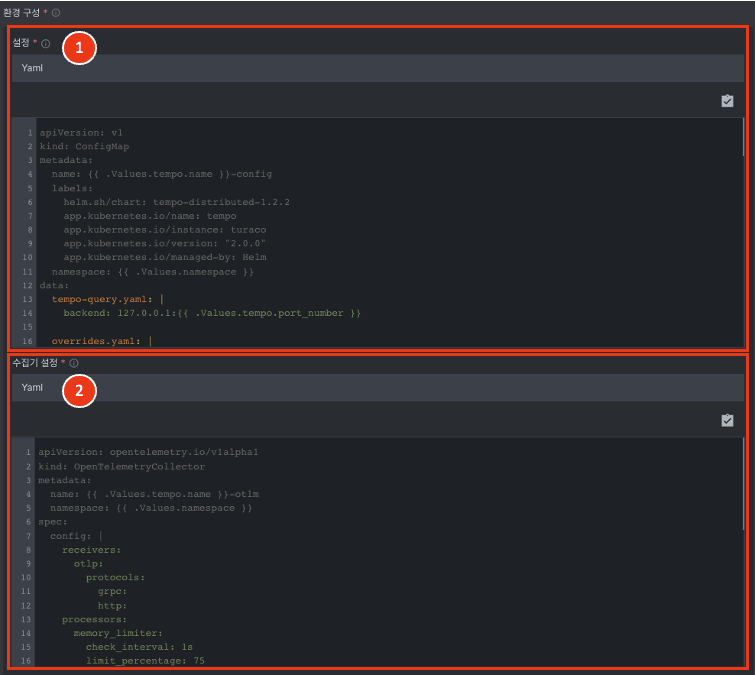
Task: Select the Yaml tab in 설정 section
Action: [x=32, y=68]
